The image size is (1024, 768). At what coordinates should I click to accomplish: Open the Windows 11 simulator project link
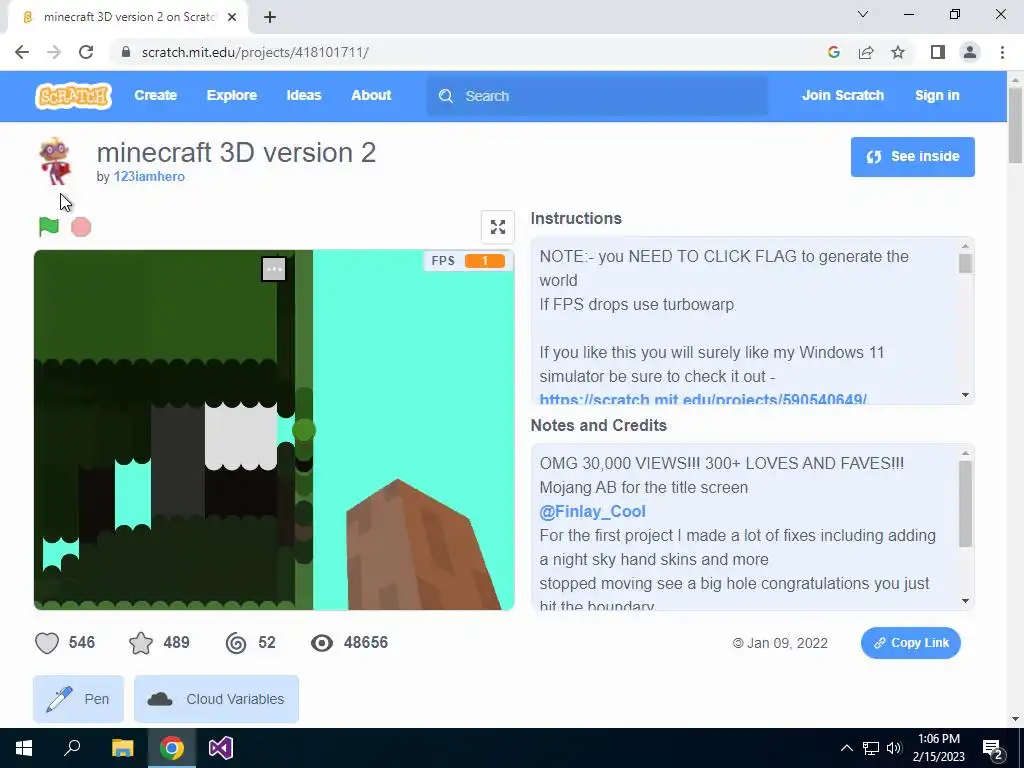703,398
